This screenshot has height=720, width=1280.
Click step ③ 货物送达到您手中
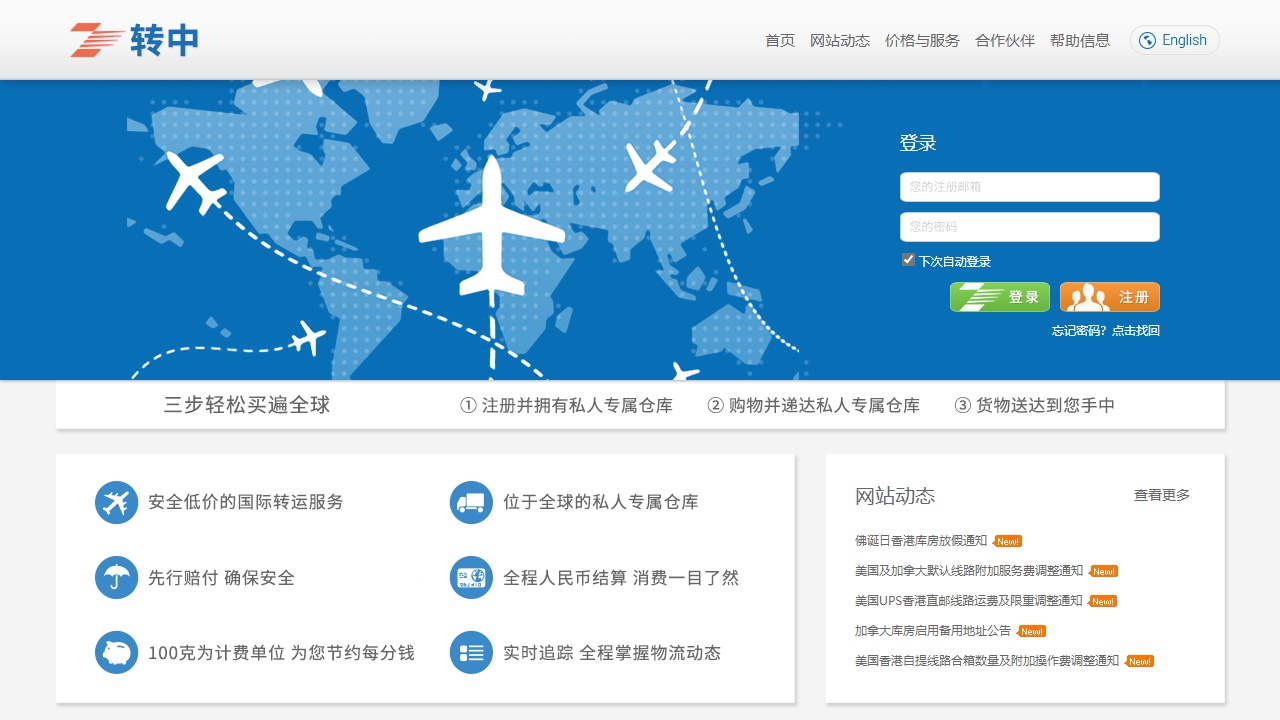coord(1034,405)
